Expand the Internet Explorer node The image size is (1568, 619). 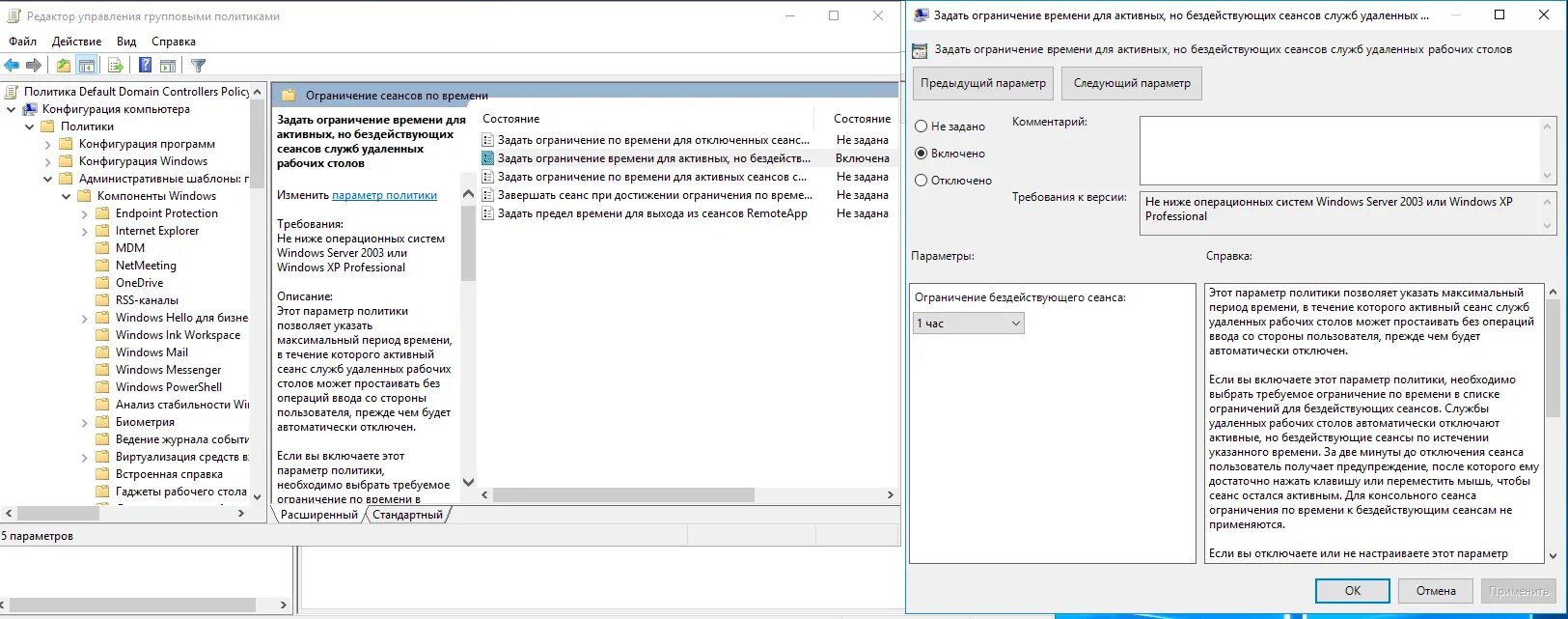point(85,232)
